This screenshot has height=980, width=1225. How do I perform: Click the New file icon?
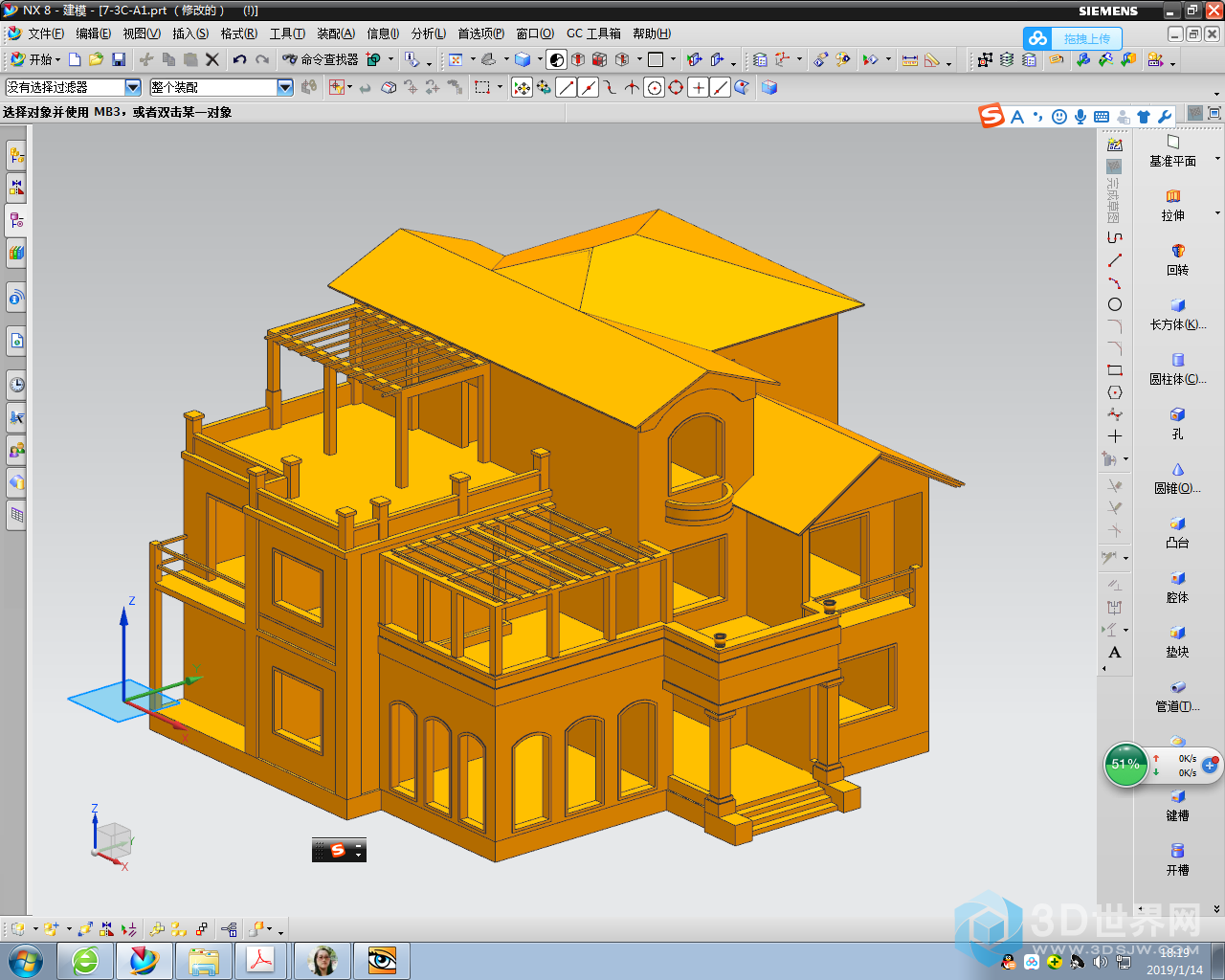pos(75,59)
